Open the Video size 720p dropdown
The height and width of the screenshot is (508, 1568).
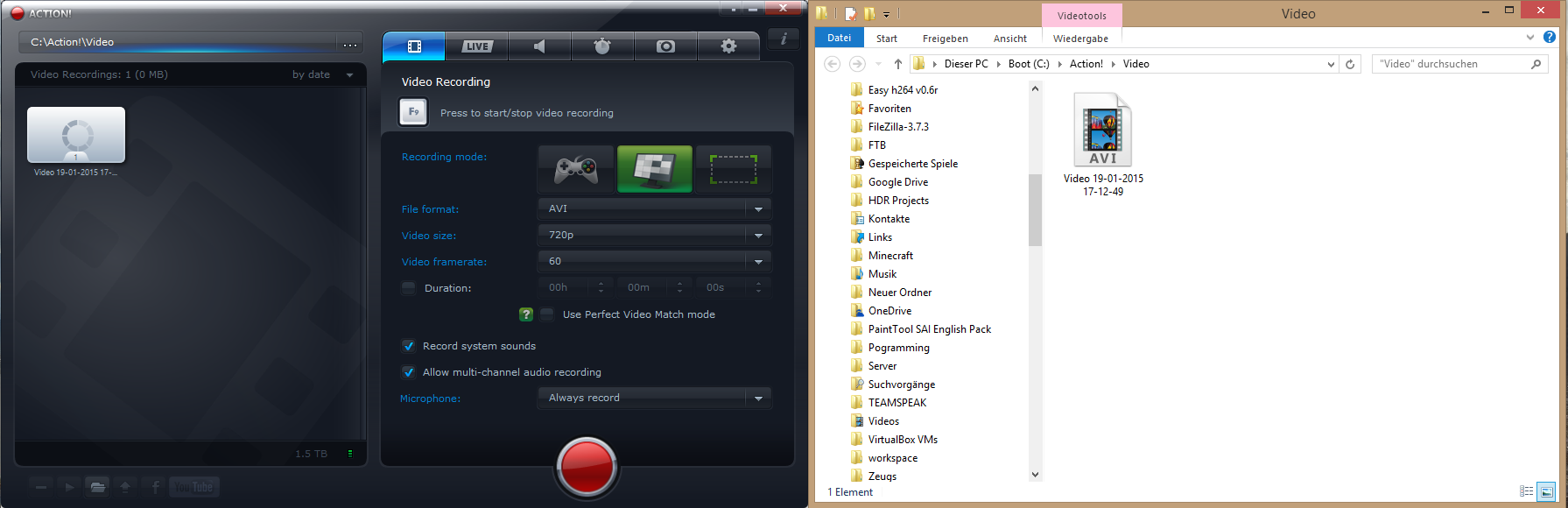(654, 235)
